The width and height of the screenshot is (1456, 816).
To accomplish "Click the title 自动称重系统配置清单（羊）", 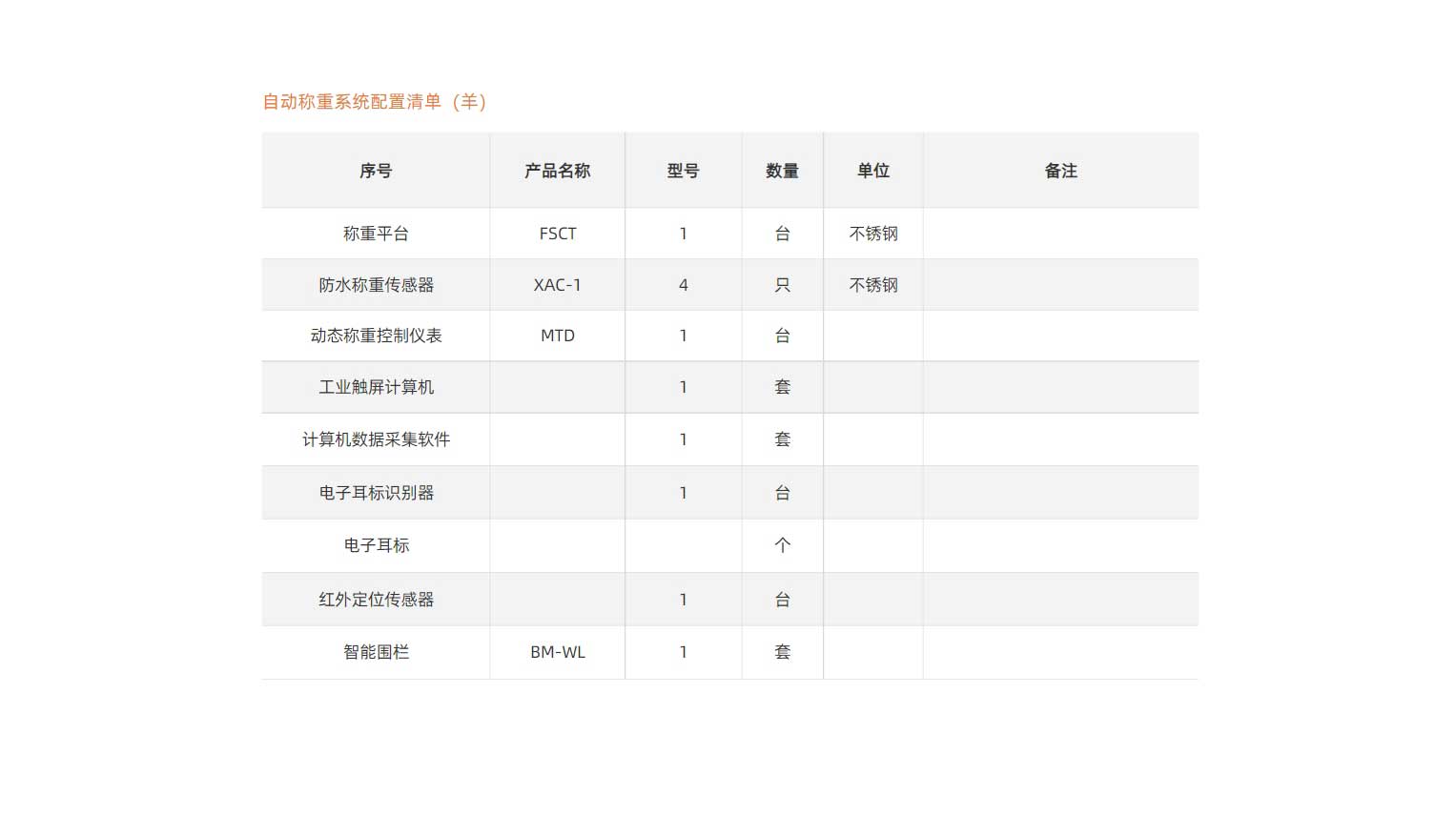I will coord(375,102).
